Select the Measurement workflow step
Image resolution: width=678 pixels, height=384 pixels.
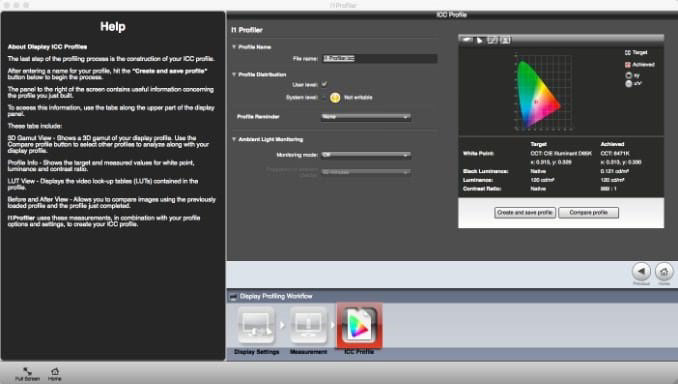point(308,326)
